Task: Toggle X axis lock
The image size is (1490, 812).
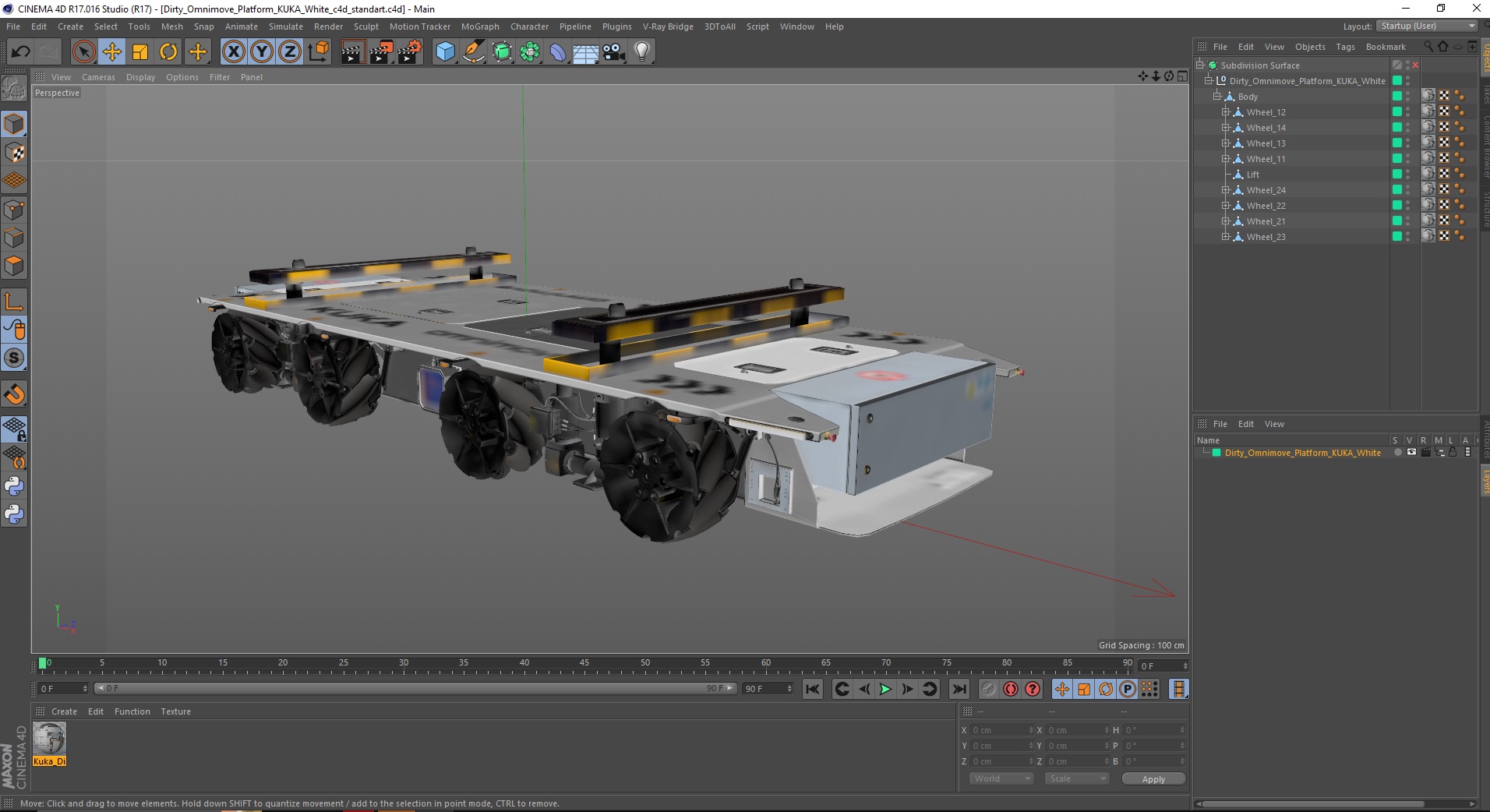Action: pos(233,51)
